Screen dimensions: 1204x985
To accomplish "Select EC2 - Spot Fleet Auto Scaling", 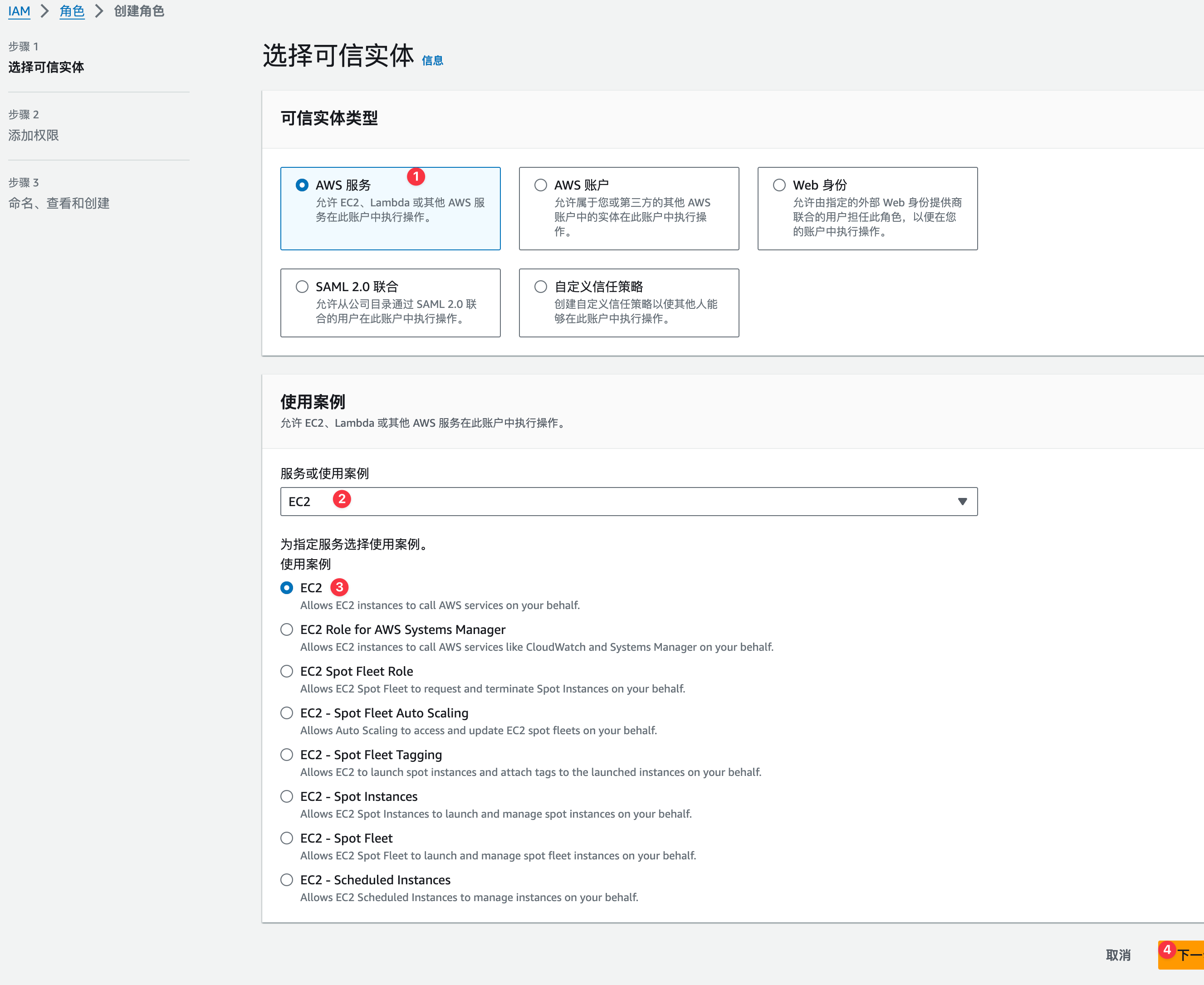I will click(x=287, y=713).
